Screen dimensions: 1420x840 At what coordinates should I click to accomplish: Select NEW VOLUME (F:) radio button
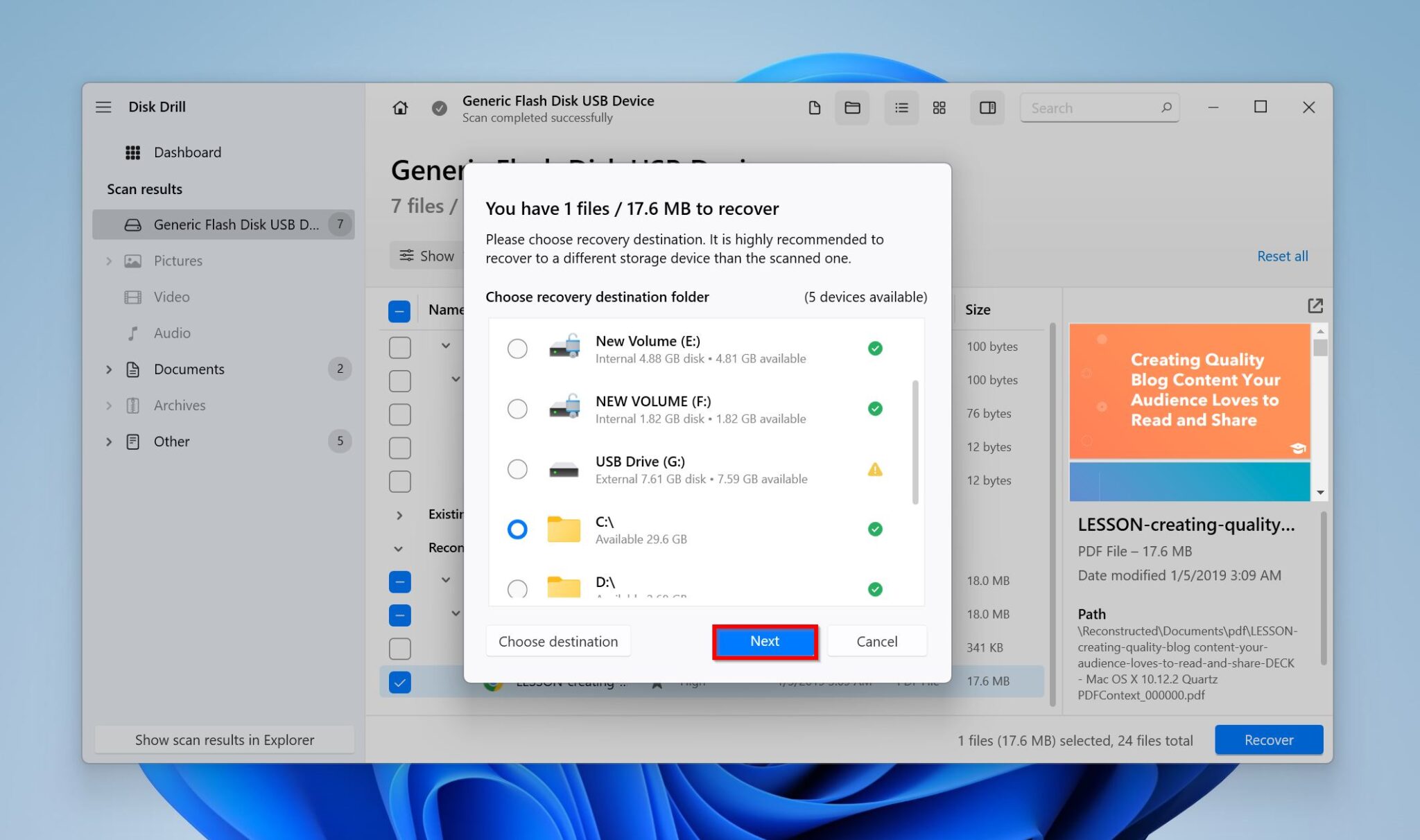click(517, 408)
